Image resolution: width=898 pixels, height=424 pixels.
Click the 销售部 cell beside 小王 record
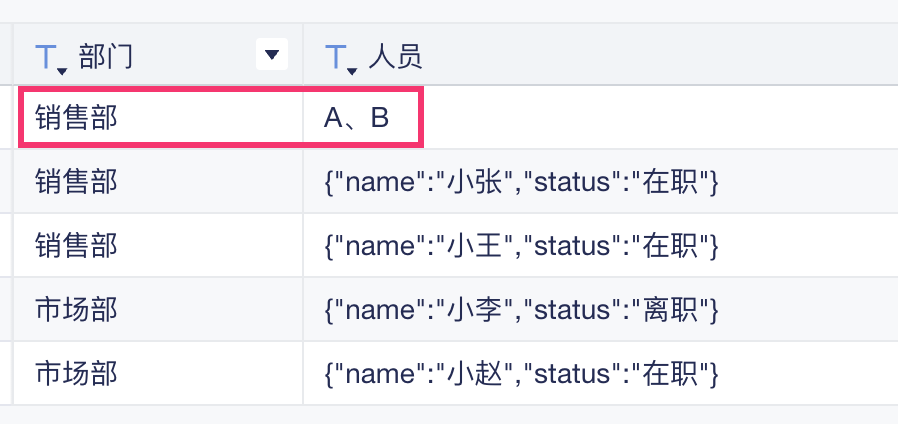76,246
